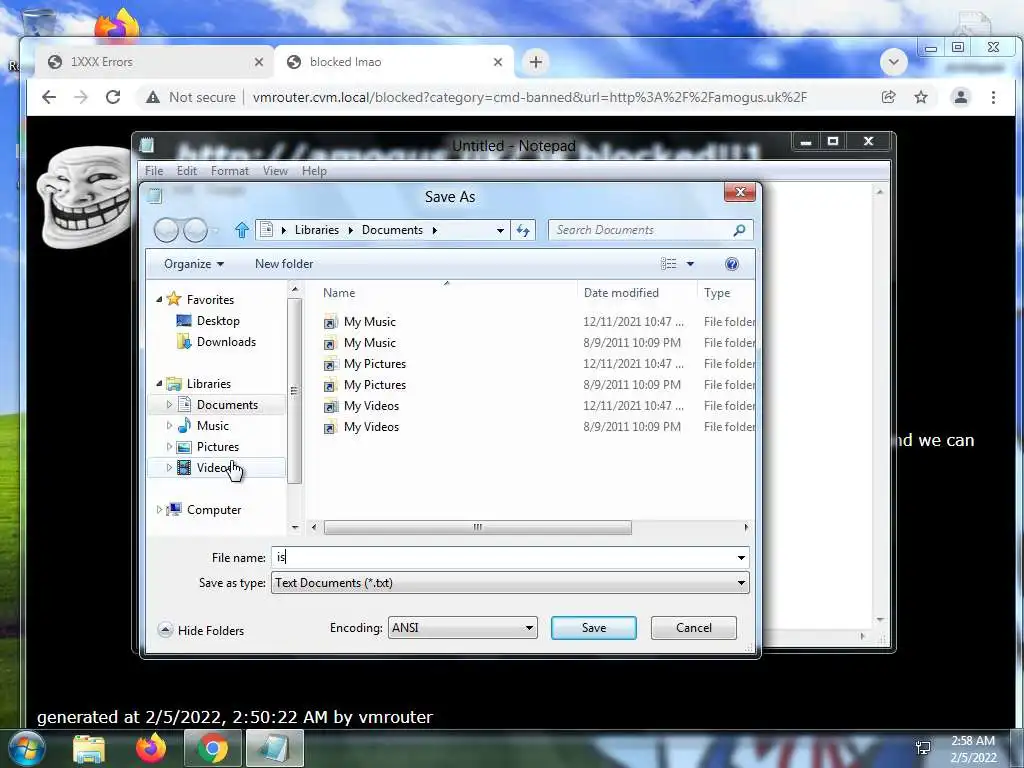The image size is (1024, 768).
Task: Open the address path history dropdown
Action: tap(500, 231)
